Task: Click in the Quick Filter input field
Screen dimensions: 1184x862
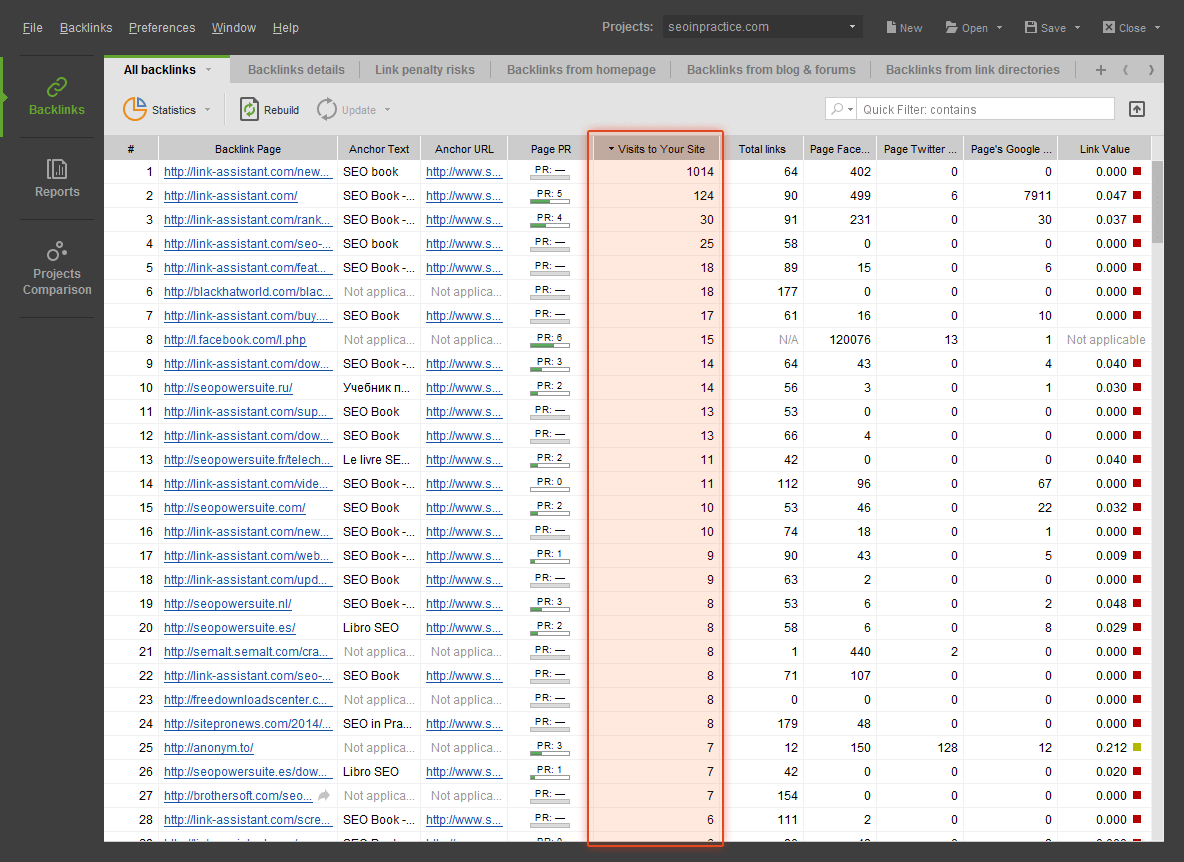Action: tap(985, 109)
